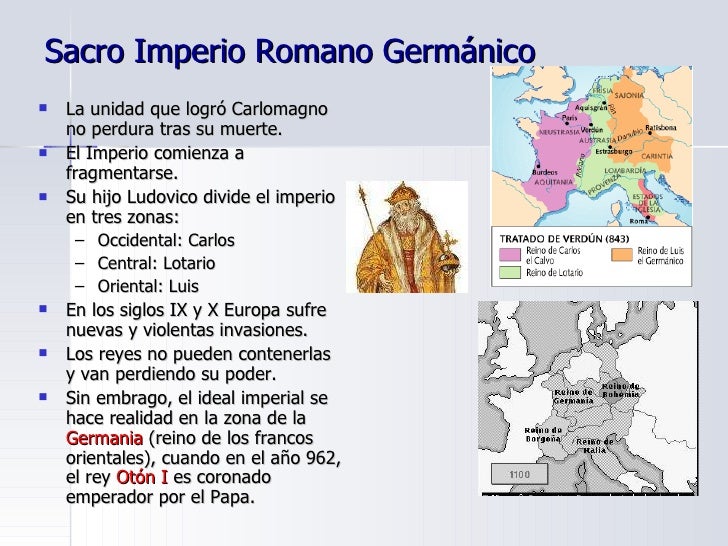This screenshot has width=728, height=546.
Task: Click the legend text 'Reino de Carlos el Calvo'
Action: 553,255
